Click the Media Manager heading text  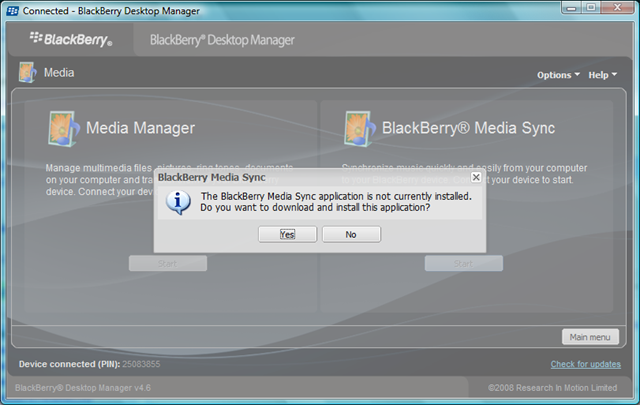140,128
